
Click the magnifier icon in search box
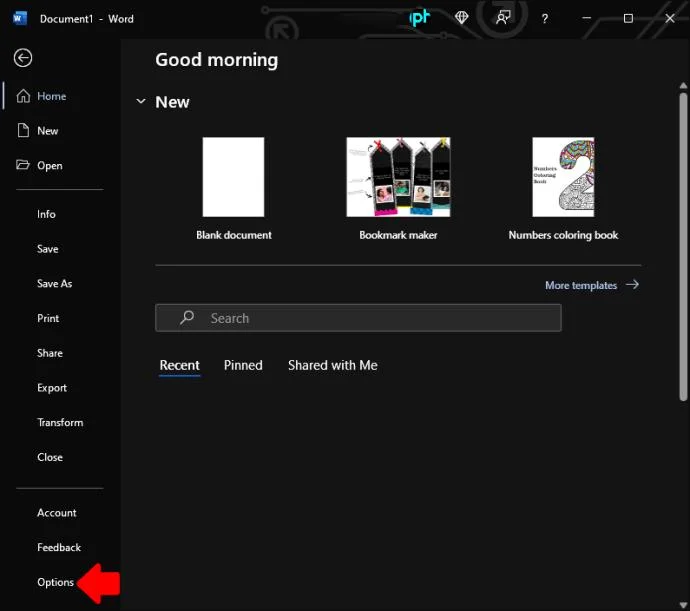(187, 317)
